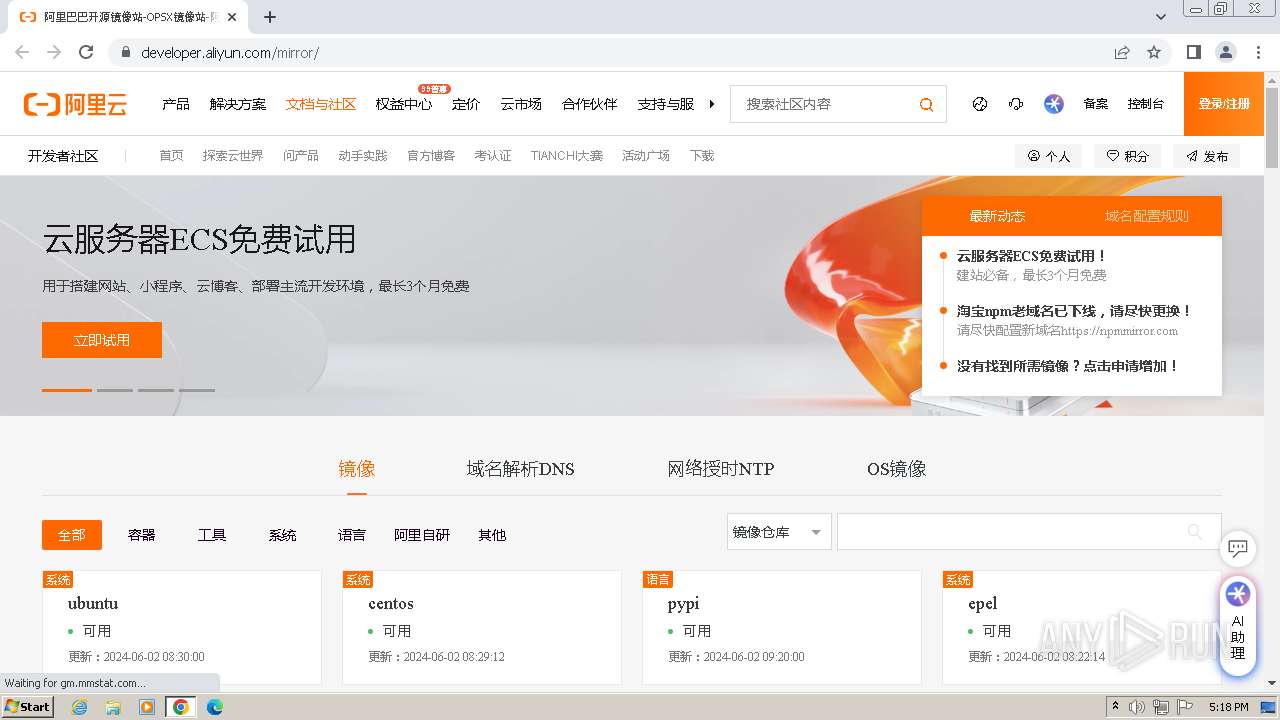Viewport: 1280px width, 720px height.
Task: Open the Chrome profile icon
Action: (1226, 52)
